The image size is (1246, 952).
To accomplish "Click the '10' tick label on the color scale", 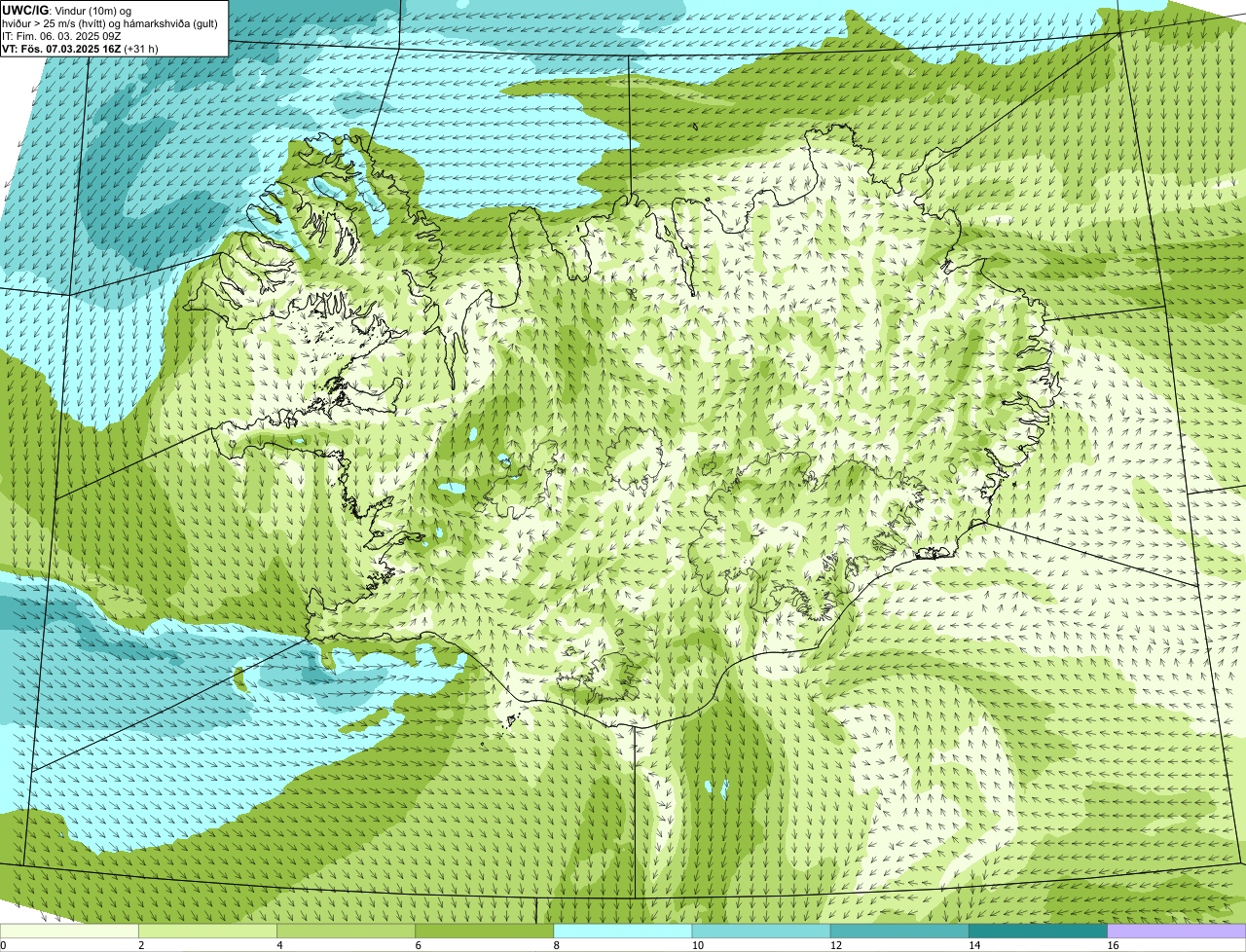I will point(697,945).
